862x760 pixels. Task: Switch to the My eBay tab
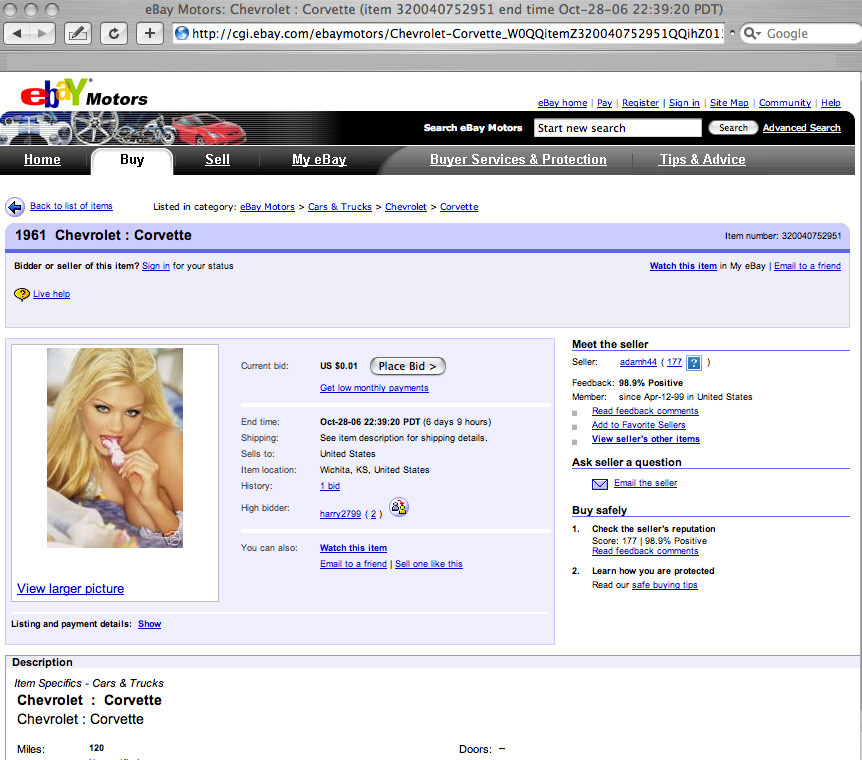(x=319, y=160)
